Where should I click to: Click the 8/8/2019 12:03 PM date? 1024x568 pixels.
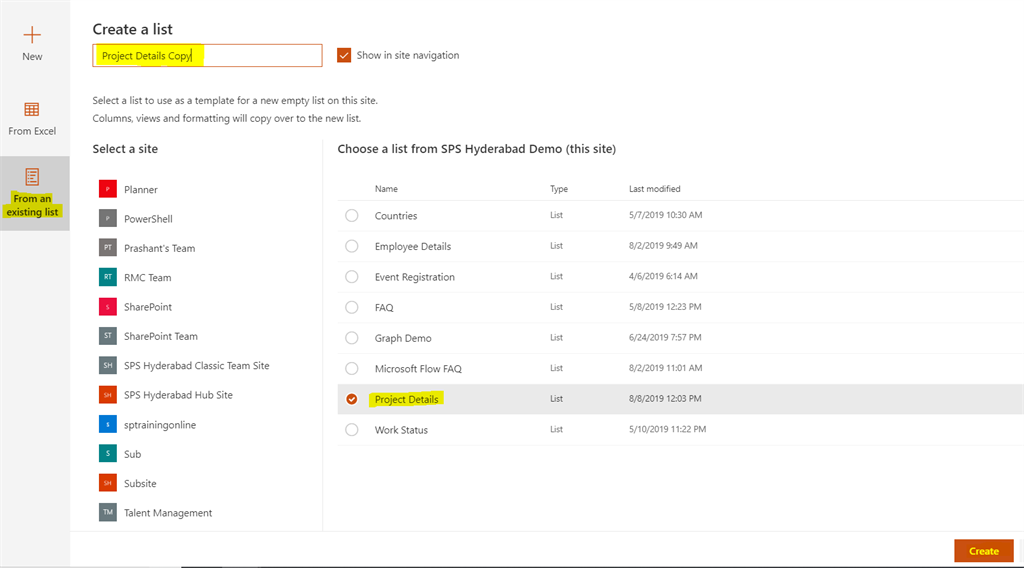click(665, 398)
